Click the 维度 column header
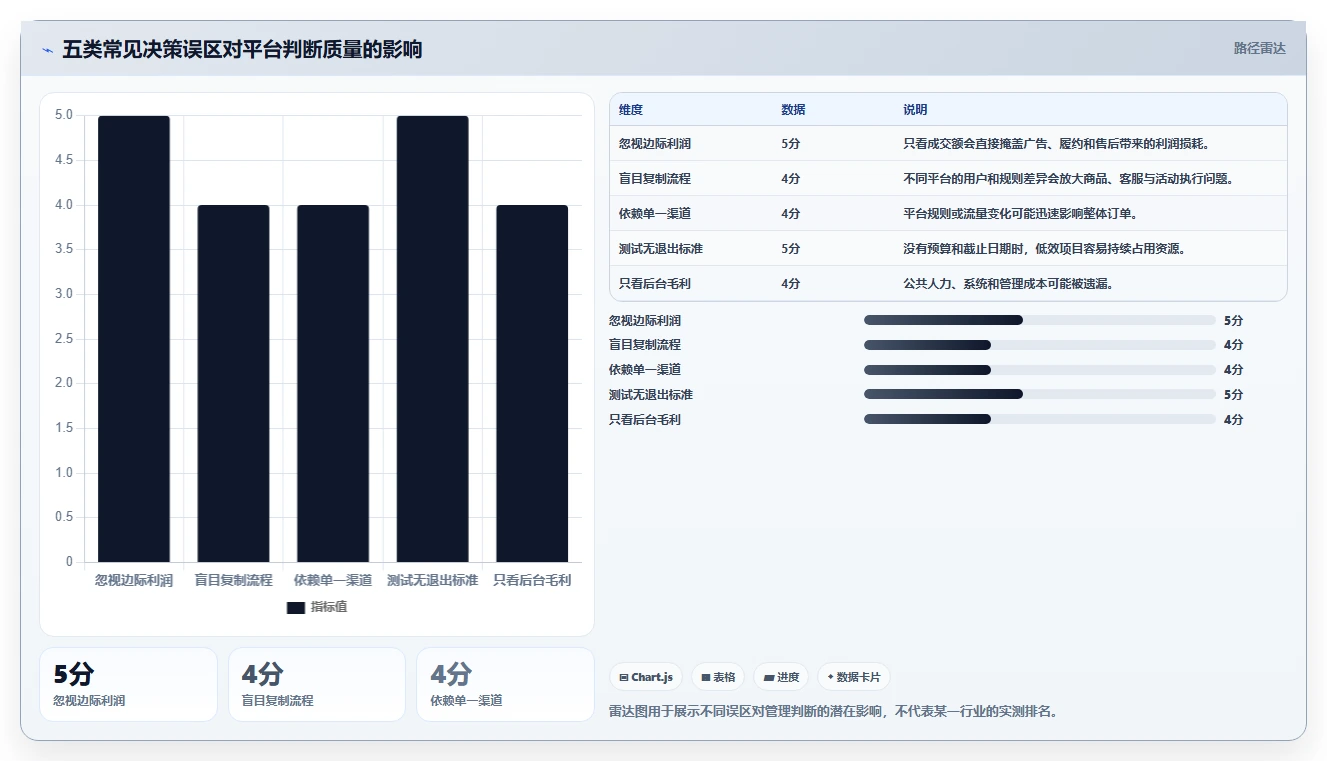Viewport: 1327px width, 761px height. [x=631, y=110]
